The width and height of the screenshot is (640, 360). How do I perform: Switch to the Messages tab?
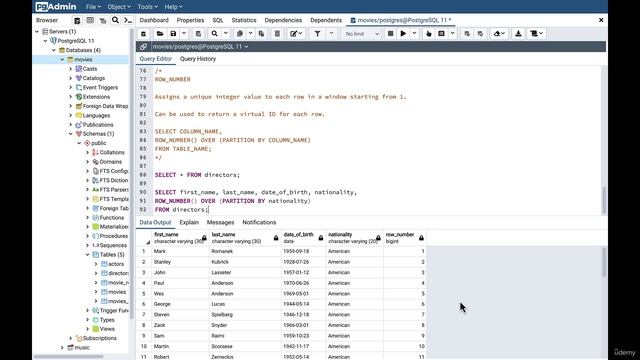220,222
